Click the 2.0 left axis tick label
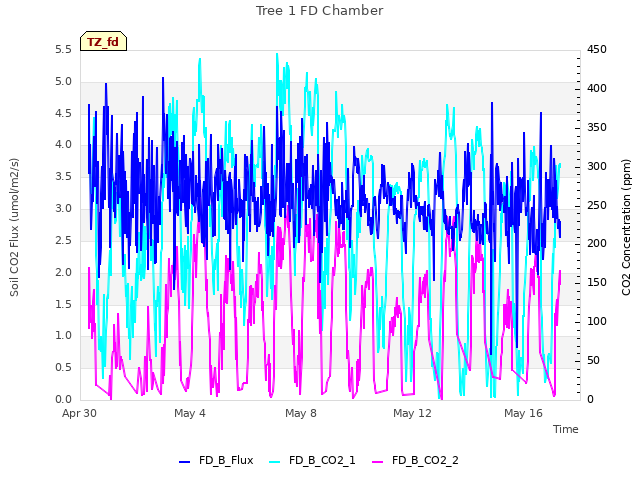 coord(64,272)
